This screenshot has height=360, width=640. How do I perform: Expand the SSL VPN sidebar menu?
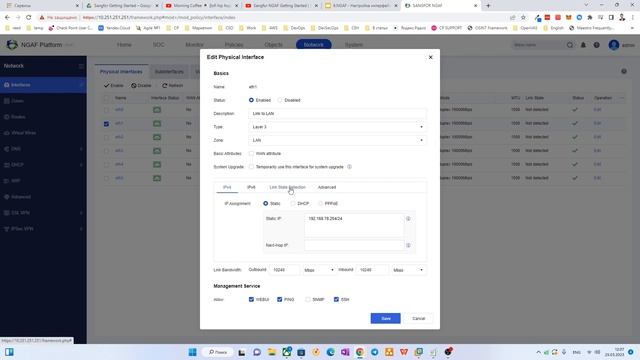tap(43, 213)
